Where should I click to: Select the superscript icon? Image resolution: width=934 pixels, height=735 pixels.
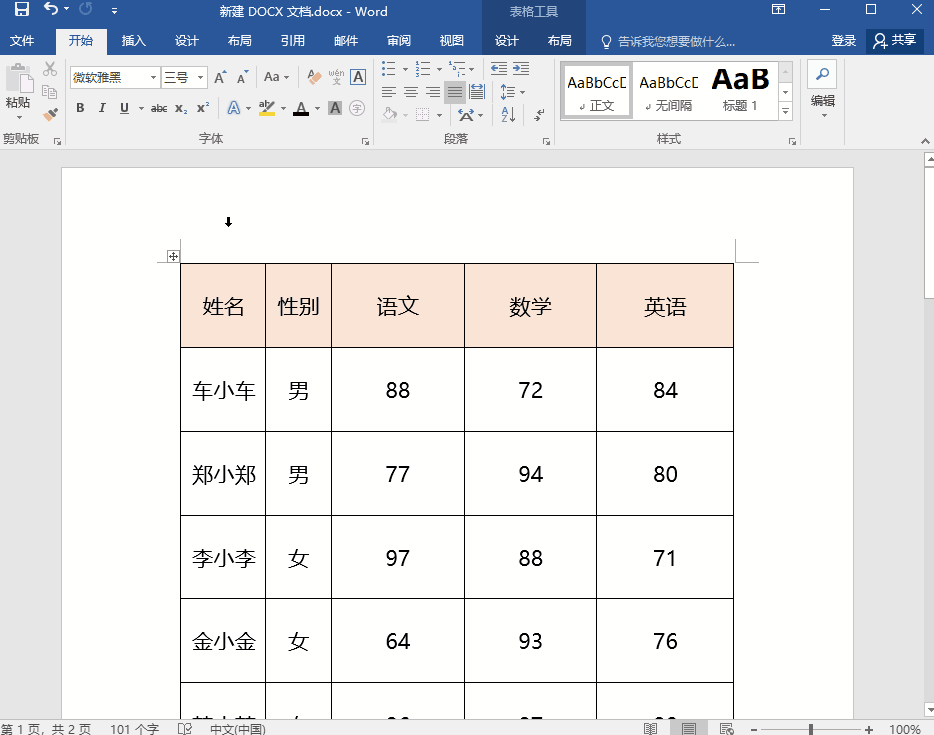tap(201, 107)
